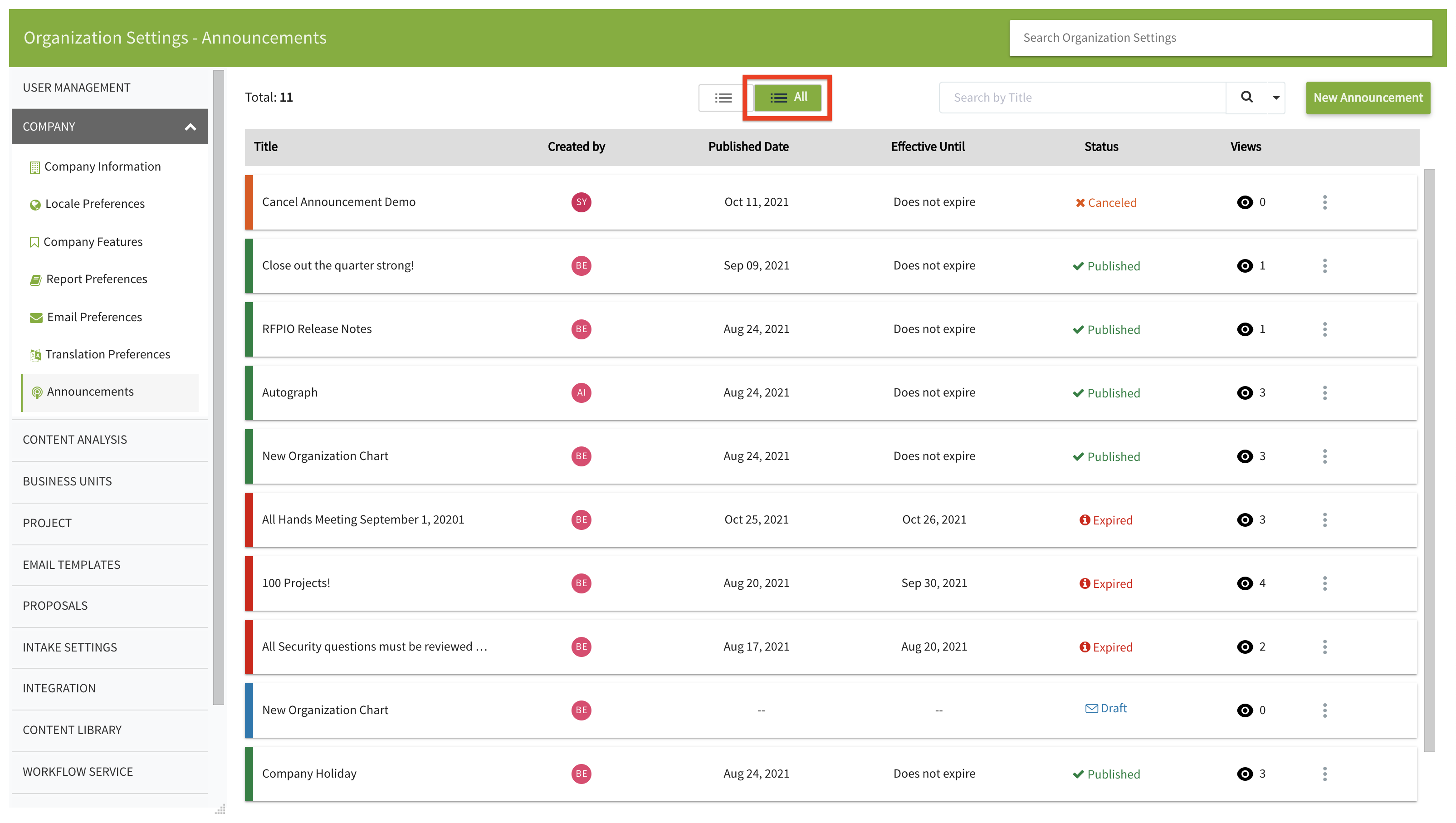Open WORKFLOW SERVICE section
This screenshot has width=1456, height=823.
tap(110, 772)
